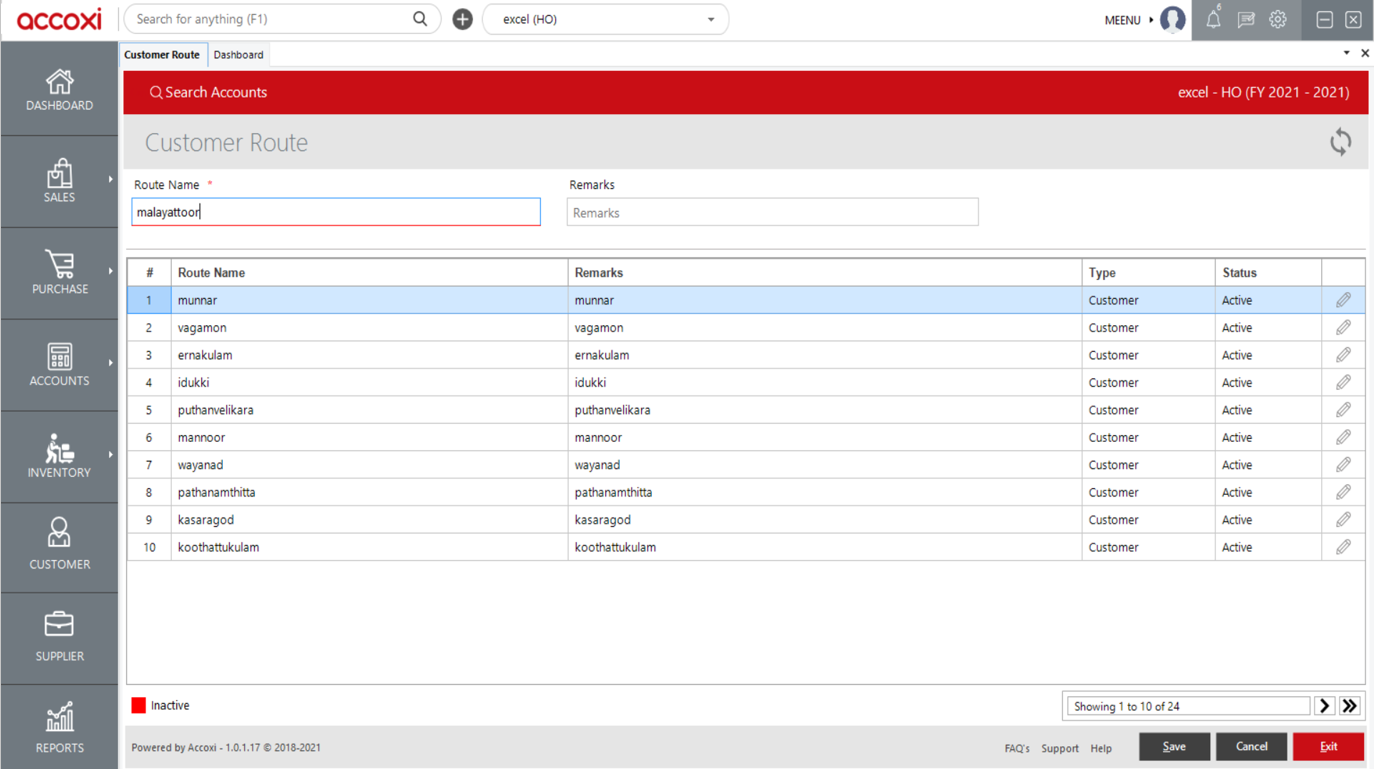Open the excel (HO) company dropdown

point(604,19)
